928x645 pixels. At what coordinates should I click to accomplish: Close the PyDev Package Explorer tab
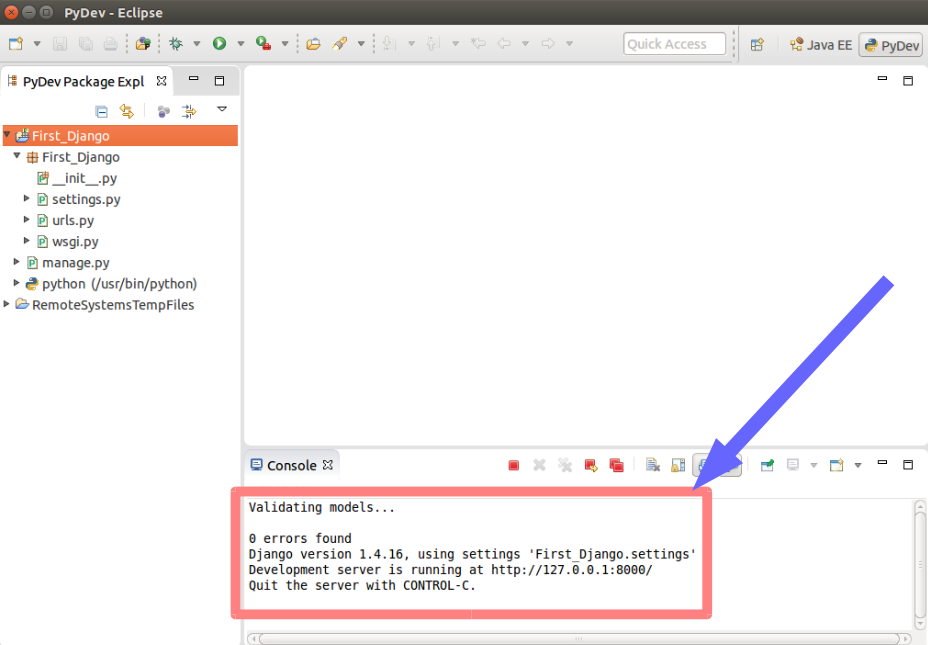(161, 81)
